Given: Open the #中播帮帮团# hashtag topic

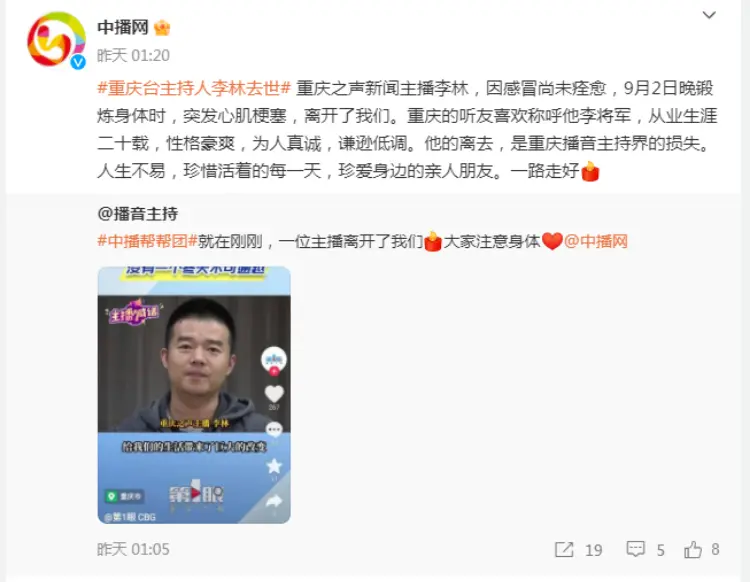Looking at the screenshot, I should point(147,241).
